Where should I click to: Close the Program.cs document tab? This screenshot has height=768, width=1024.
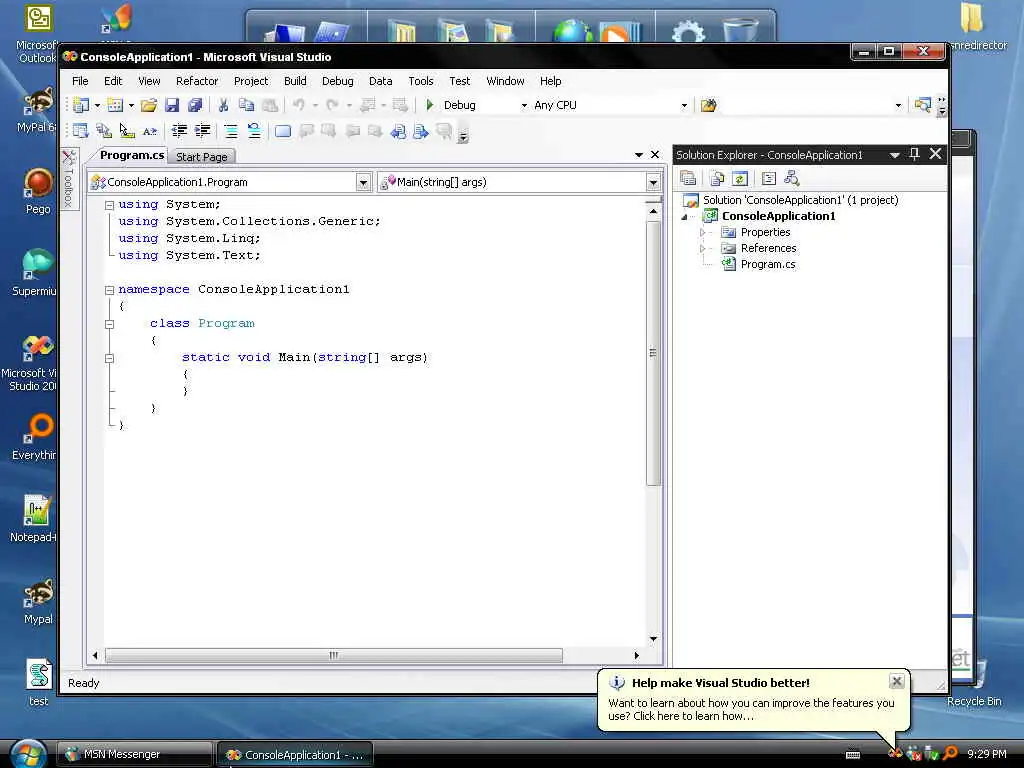point(655,155)
